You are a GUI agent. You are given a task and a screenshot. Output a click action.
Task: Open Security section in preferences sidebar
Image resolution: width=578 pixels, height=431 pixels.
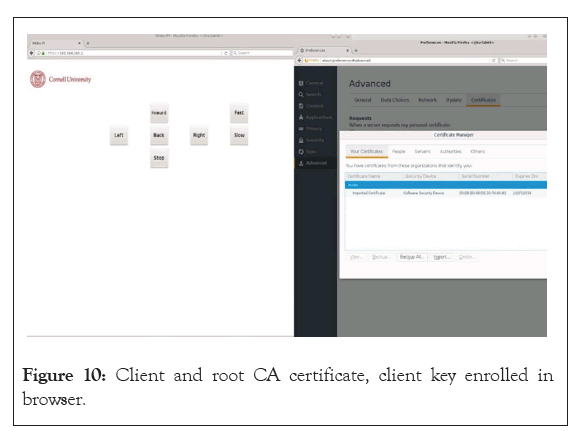pos(315,140)
